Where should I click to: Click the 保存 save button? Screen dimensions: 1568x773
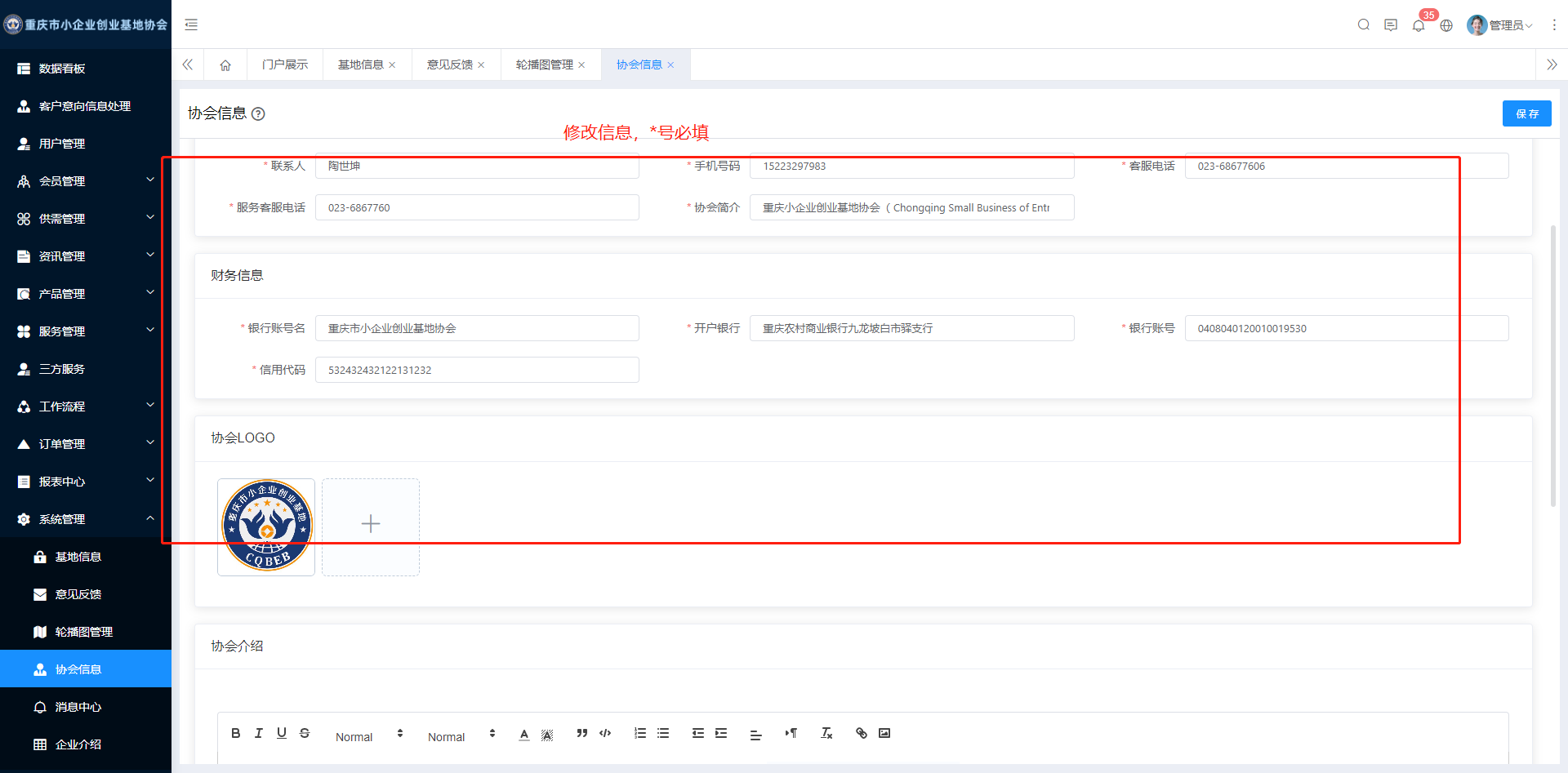click(x=1527, y=113)
